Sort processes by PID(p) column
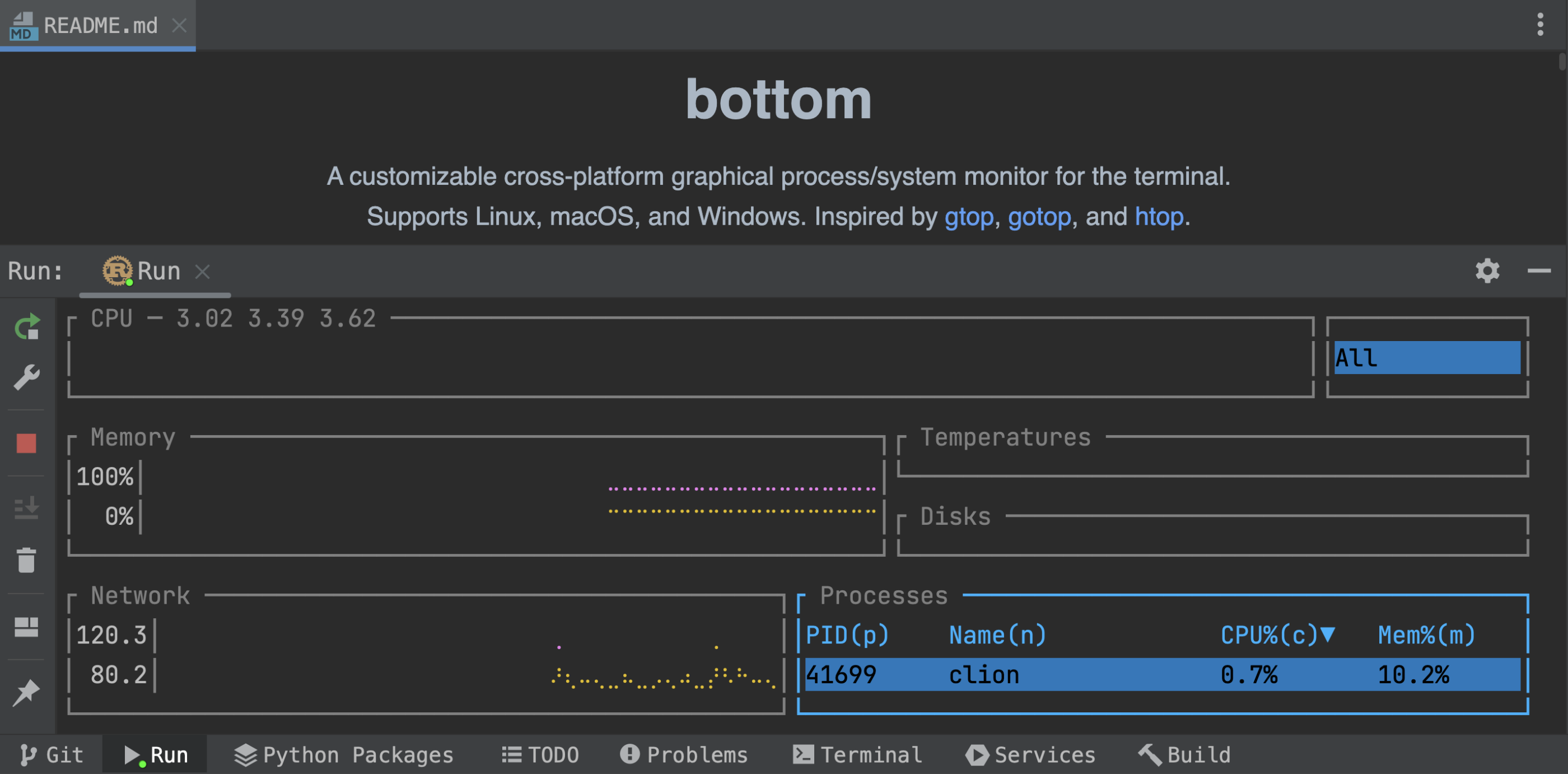The image size is (1568, 774). [847, 635]
